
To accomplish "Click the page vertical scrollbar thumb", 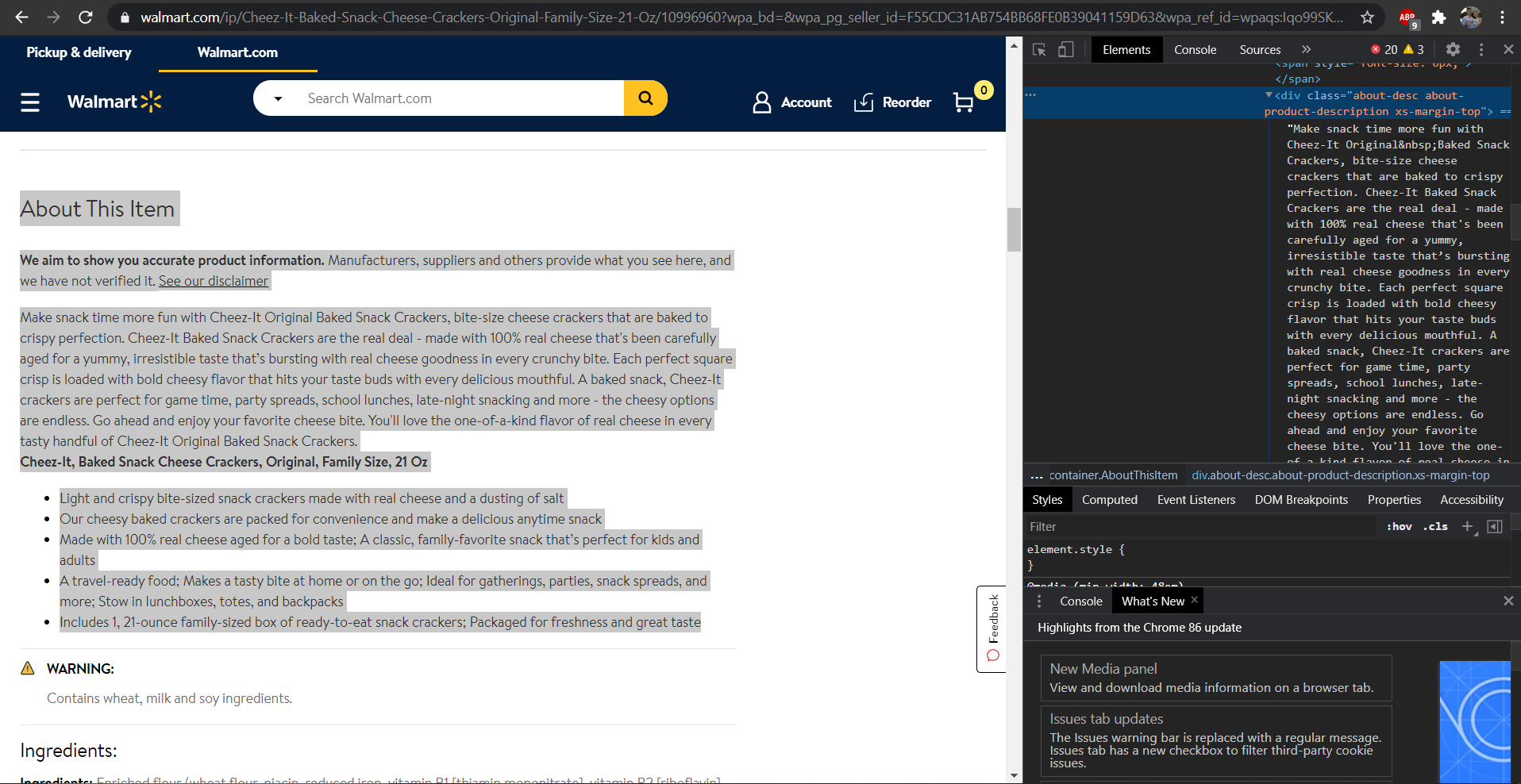I will (x=1014, y=229).
